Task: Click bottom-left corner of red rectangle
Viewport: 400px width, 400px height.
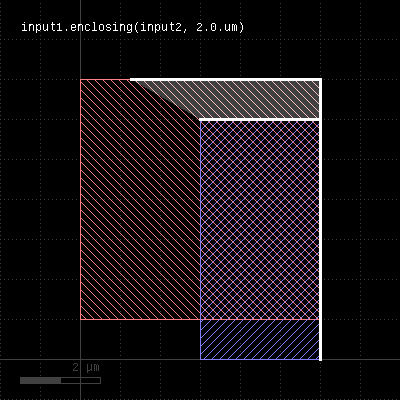Action: pos(80,320)
